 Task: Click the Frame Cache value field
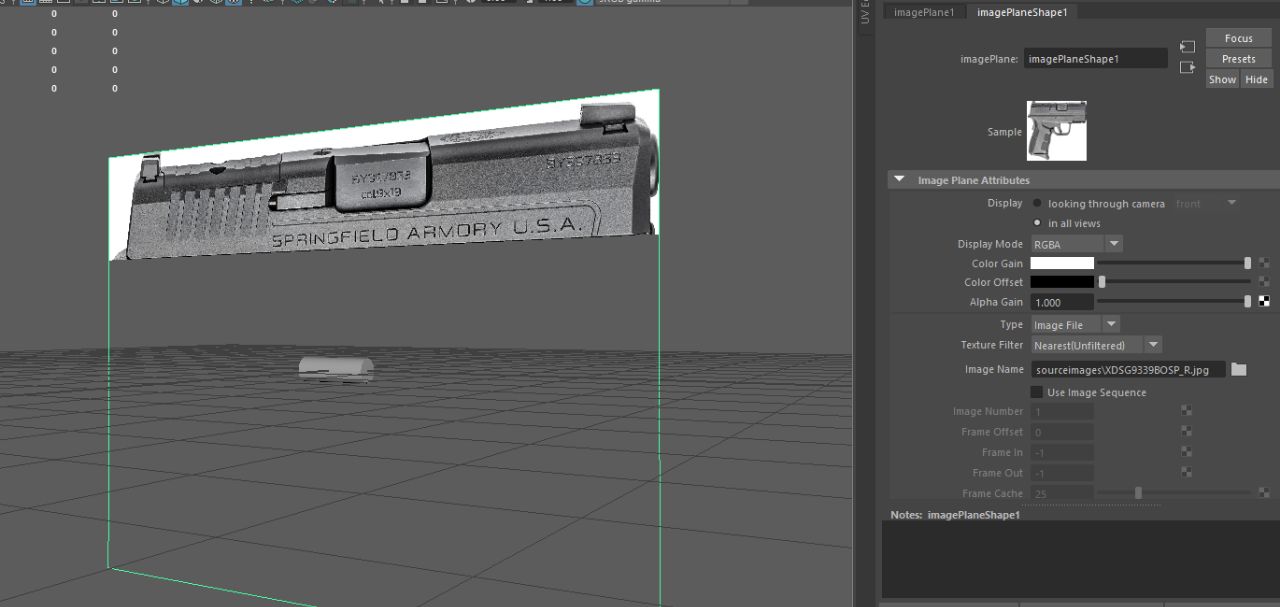(1062, 494)
